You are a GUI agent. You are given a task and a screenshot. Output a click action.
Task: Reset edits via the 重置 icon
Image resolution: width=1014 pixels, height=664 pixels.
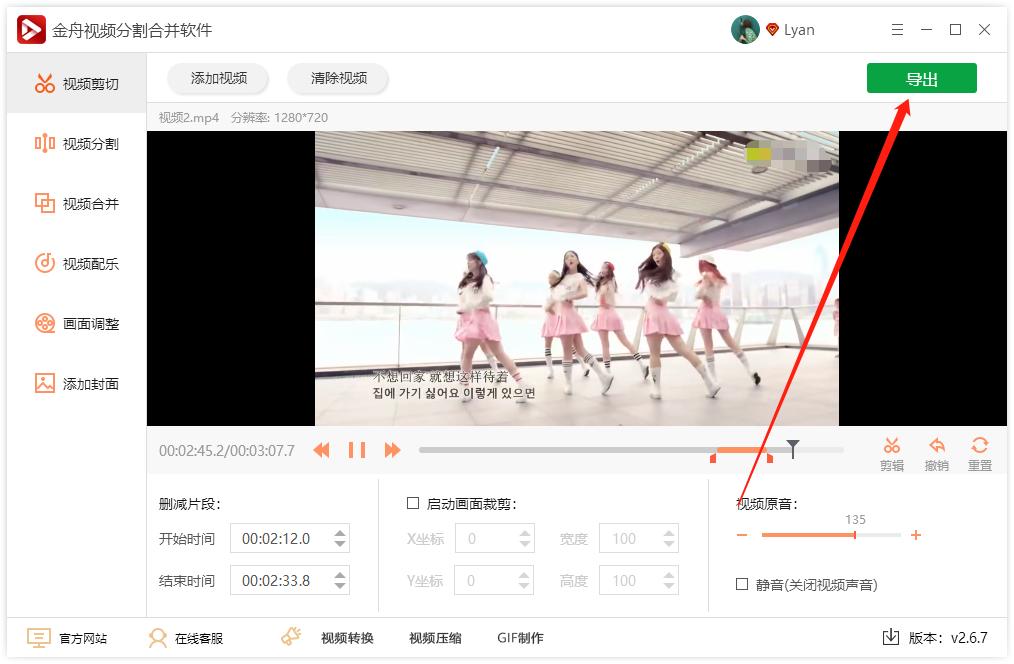tap(979, 450)
